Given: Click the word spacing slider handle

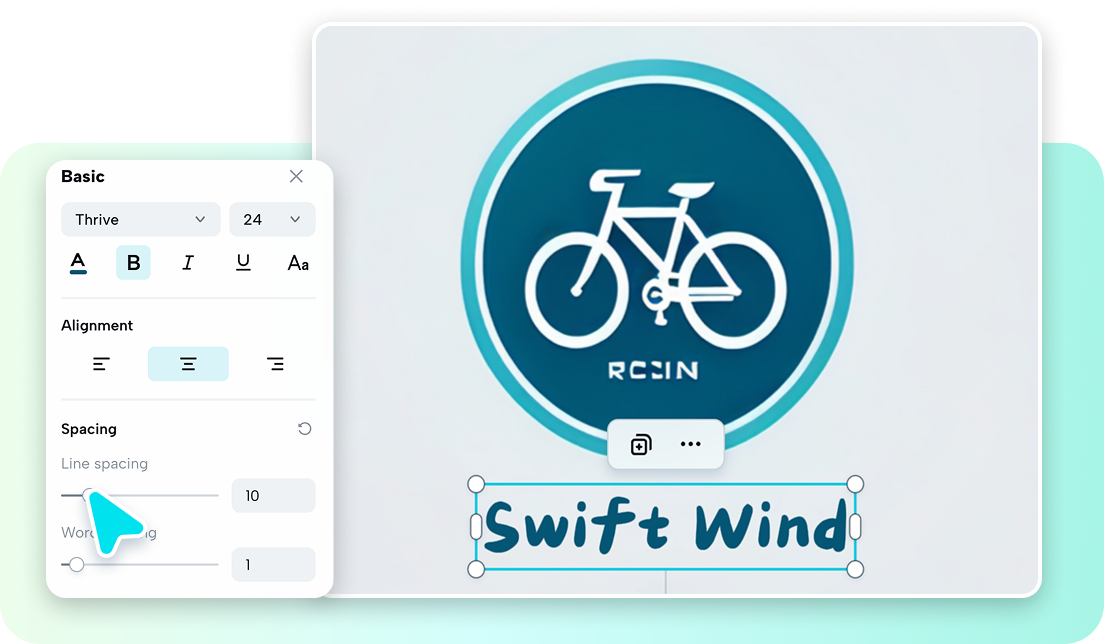Looking at the screenshot, I should click(77, 564).
